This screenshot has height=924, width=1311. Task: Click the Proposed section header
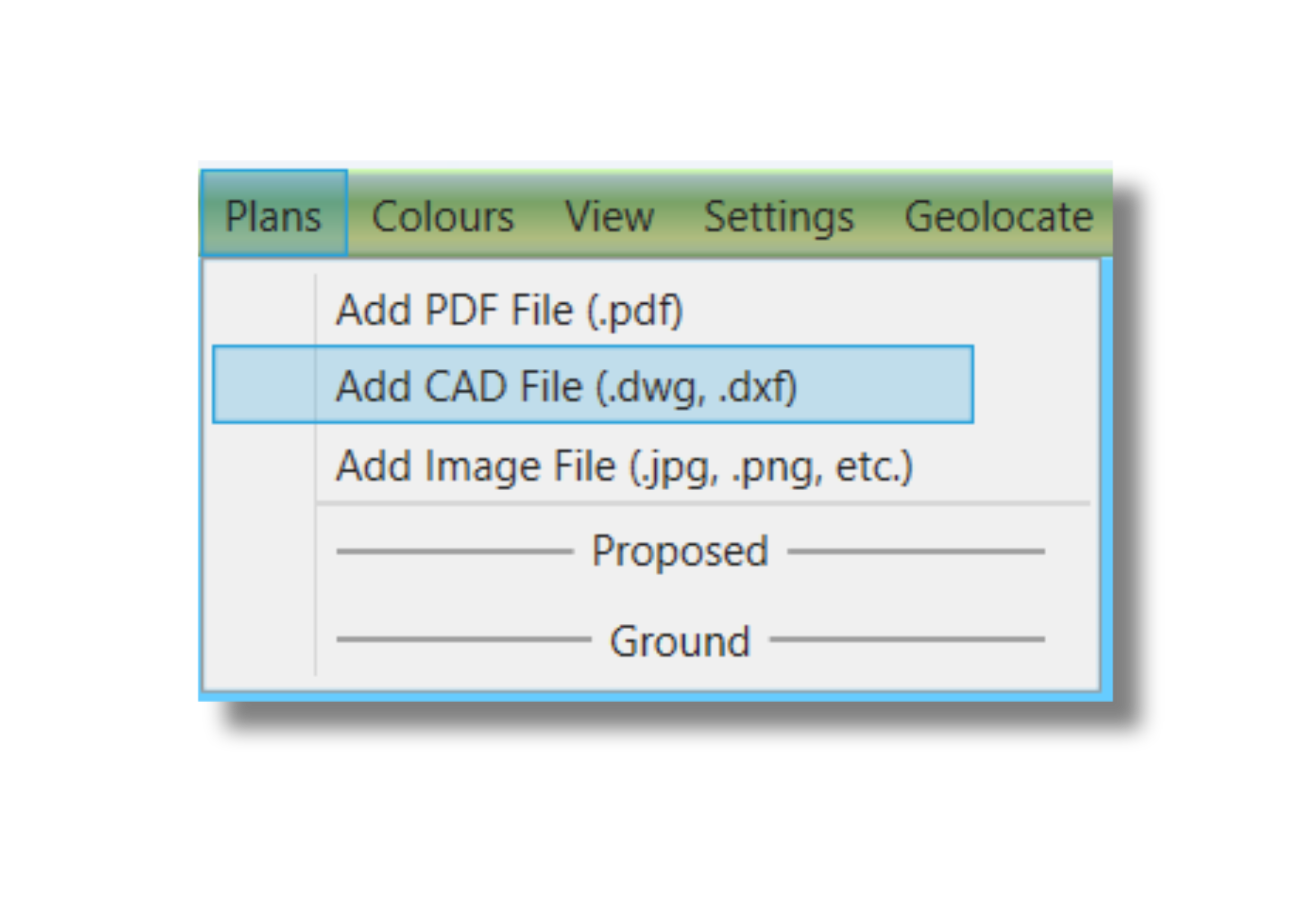(680, 552)
